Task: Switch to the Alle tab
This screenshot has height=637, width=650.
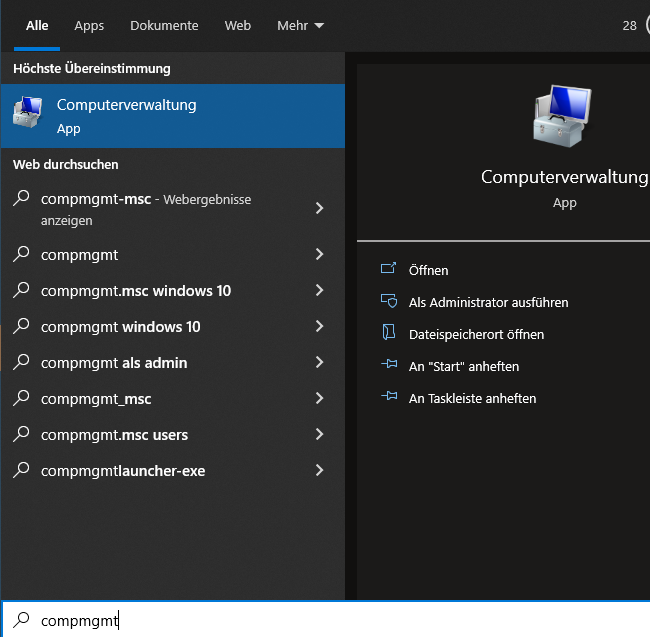Action: coord(37,26)
